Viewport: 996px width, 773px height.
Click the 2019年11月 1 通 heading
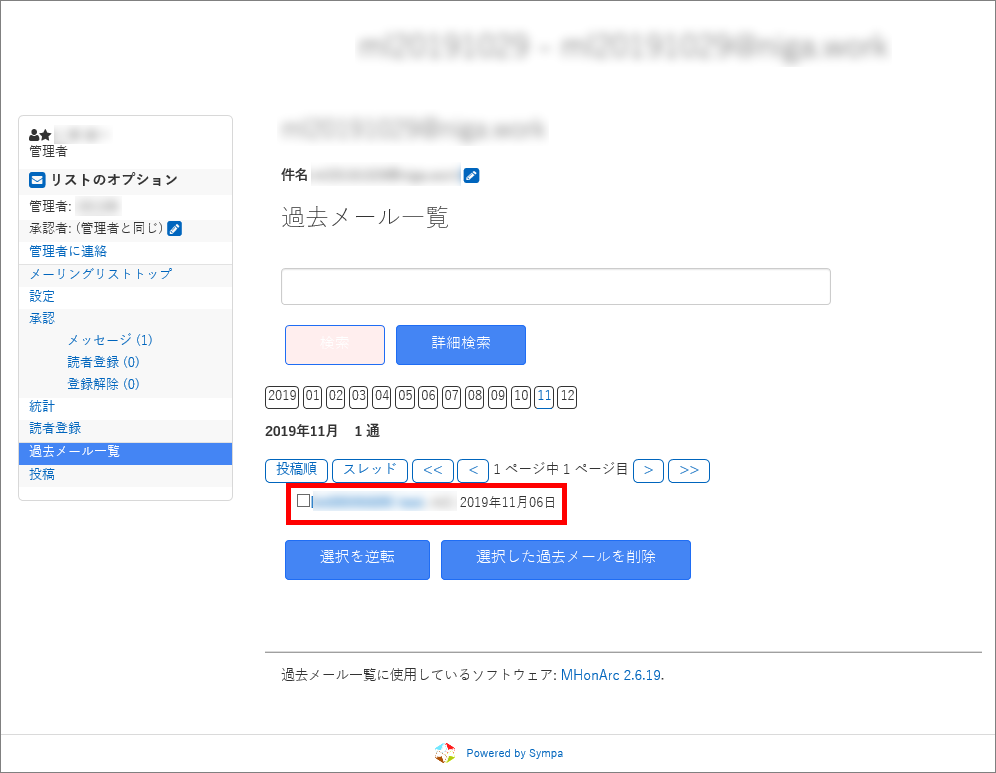coord(322,431)
